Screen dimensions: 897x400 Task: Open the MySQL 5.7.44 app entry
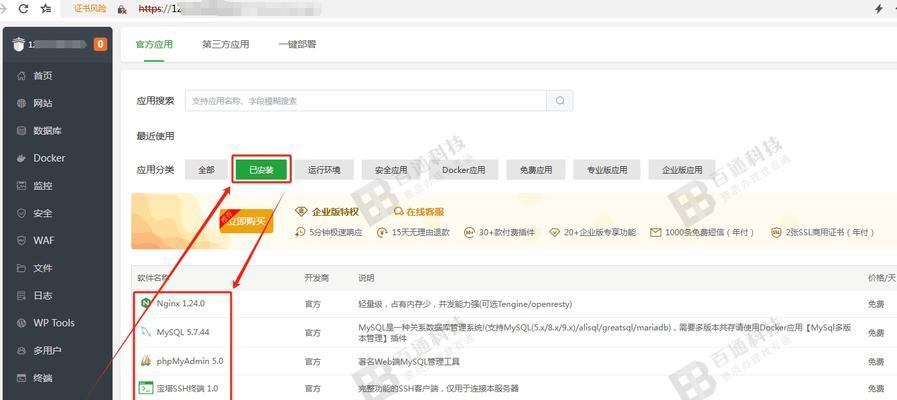click(x=182, y=332)
